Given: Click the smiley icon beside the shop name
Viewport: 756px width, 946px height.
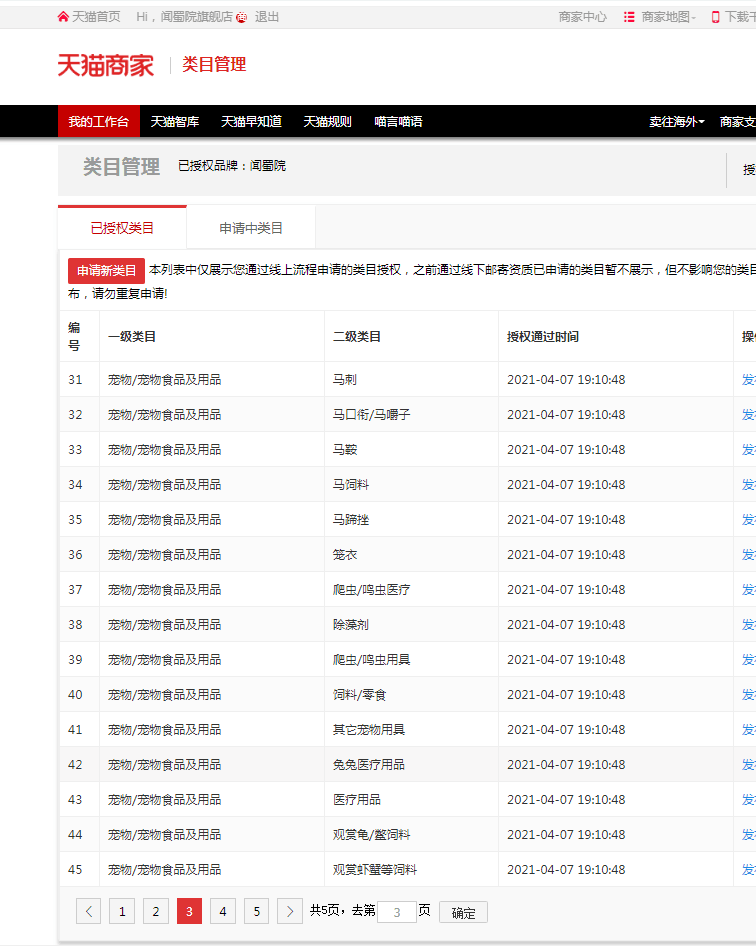Looking at the screenshot, I should (241, 17).
